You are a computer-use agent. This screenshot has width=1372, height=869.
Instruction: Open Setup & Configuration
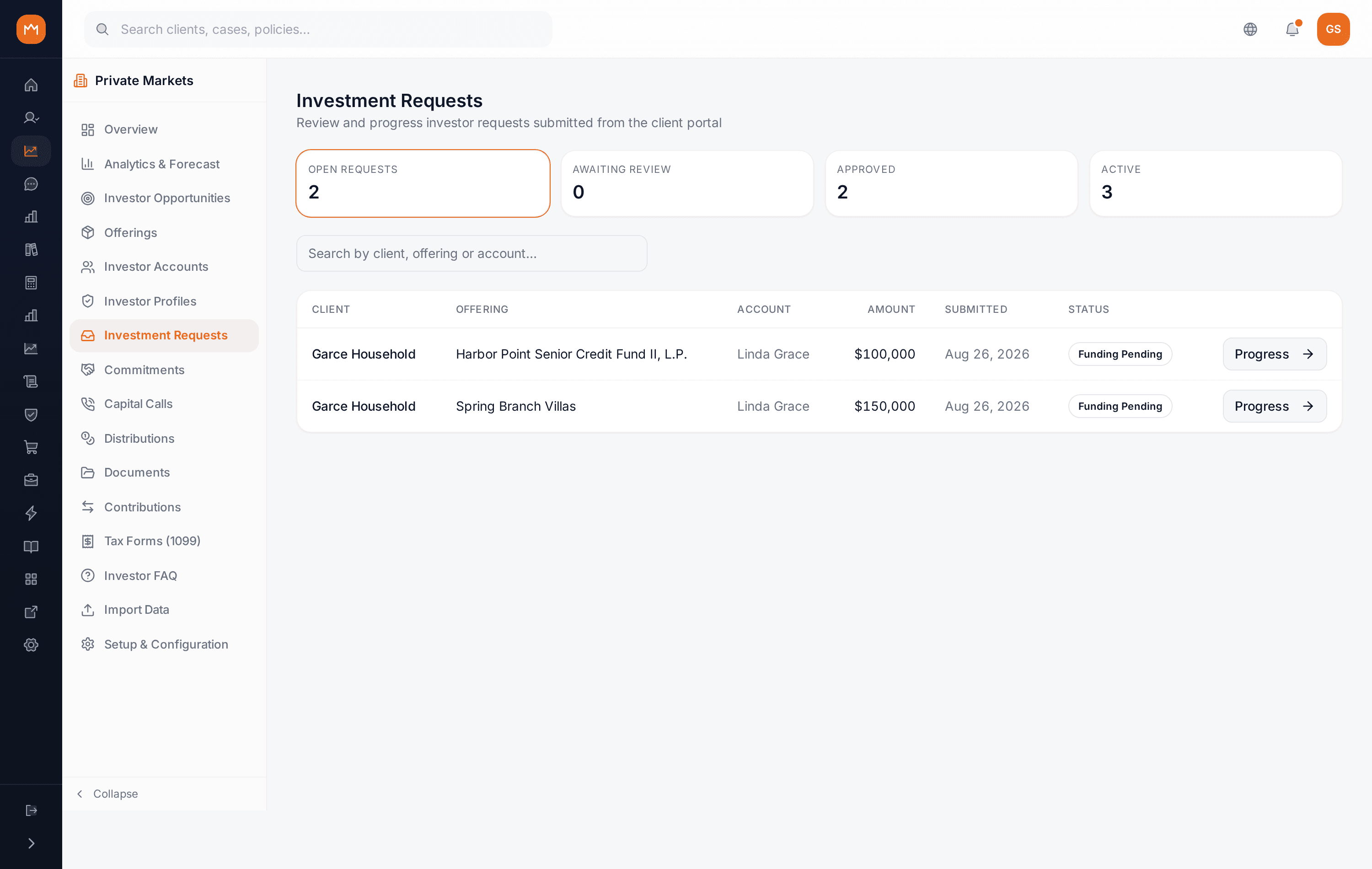tap(164, 644)
